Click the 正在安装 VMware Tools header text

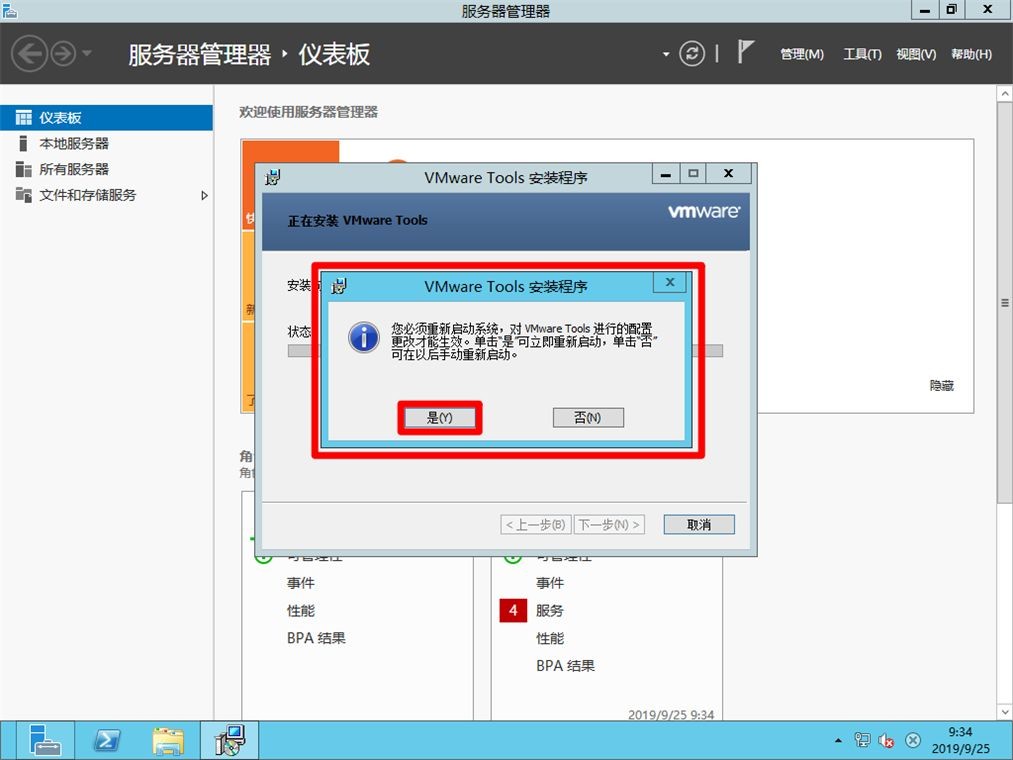coord(357,220)
